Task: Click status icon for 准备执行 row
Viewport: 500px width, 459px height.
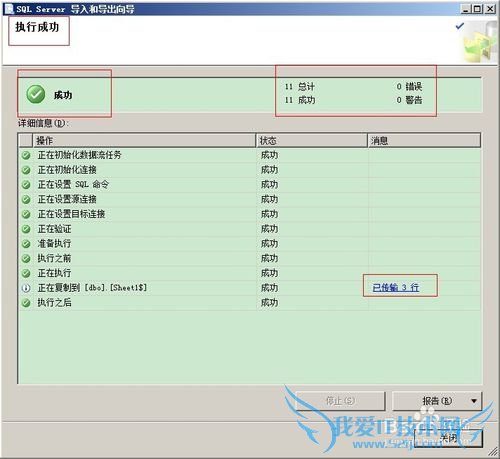Action: (x=26, y=244)
